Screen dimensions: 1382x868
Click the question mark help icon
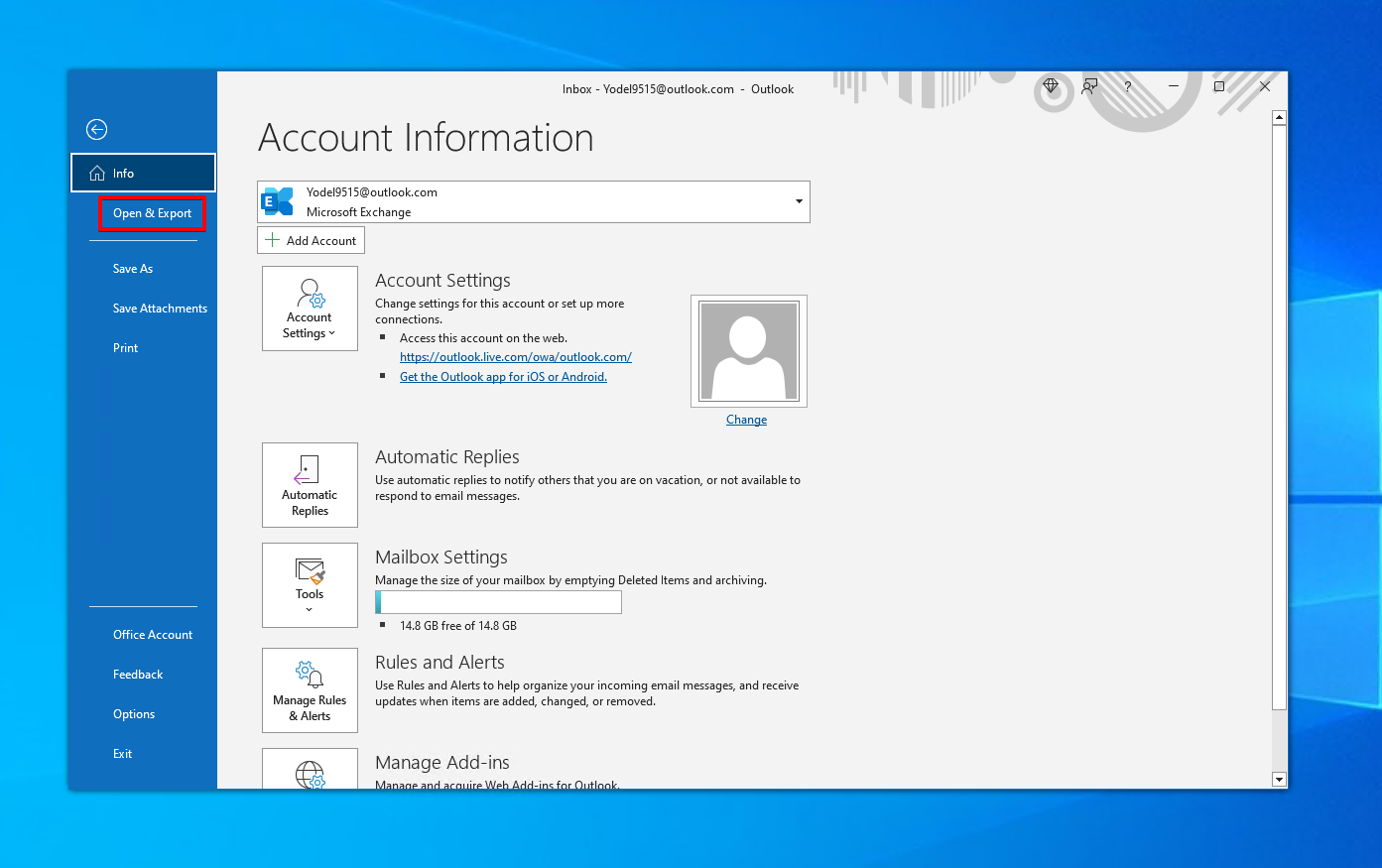click(x=1128, y=87)
